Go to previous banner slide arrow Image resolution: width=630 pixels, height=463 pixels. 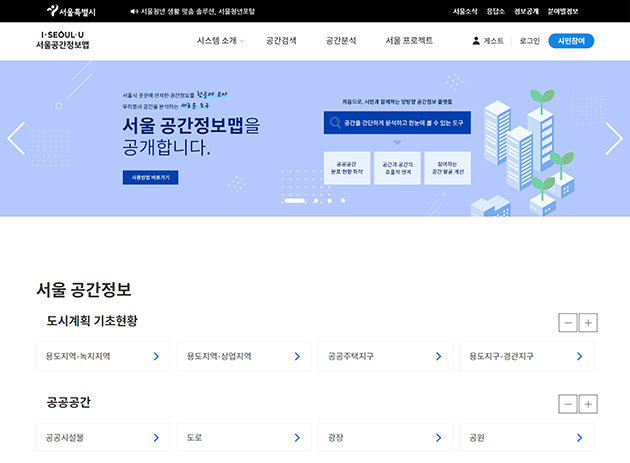pos(16,138)
